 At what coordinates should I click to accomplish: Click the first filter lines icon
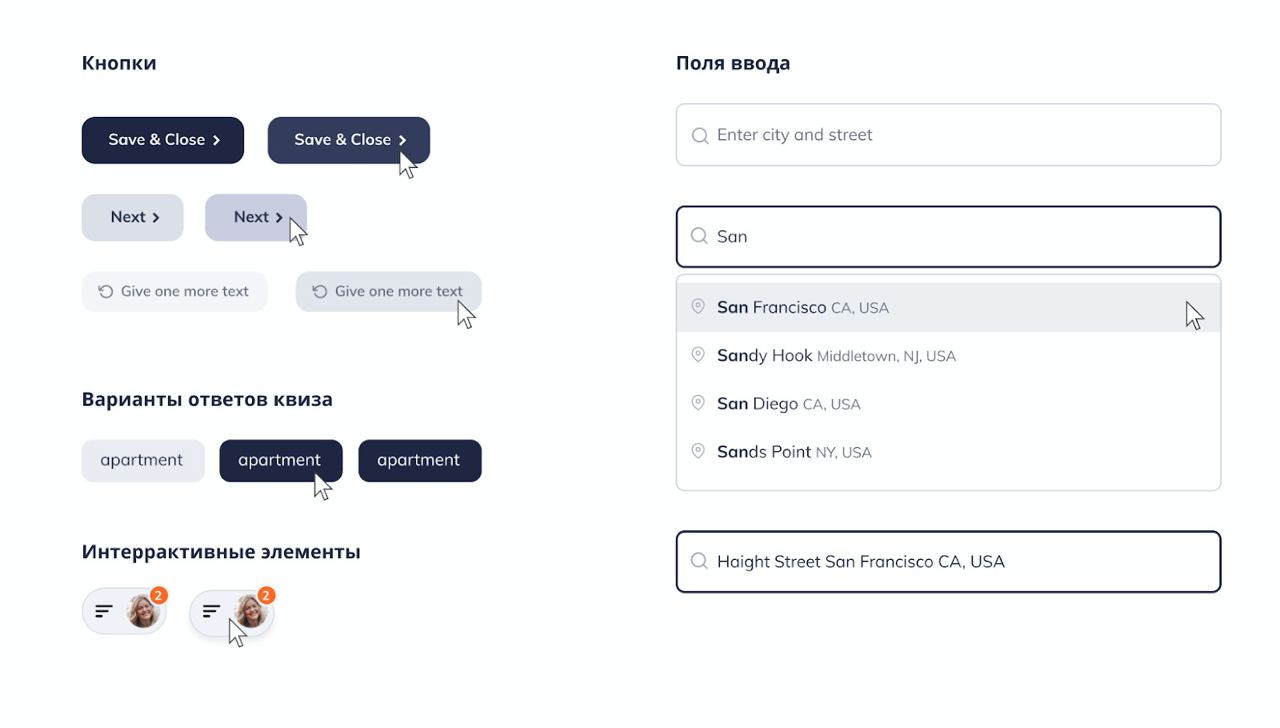click(x=104, y=611)
